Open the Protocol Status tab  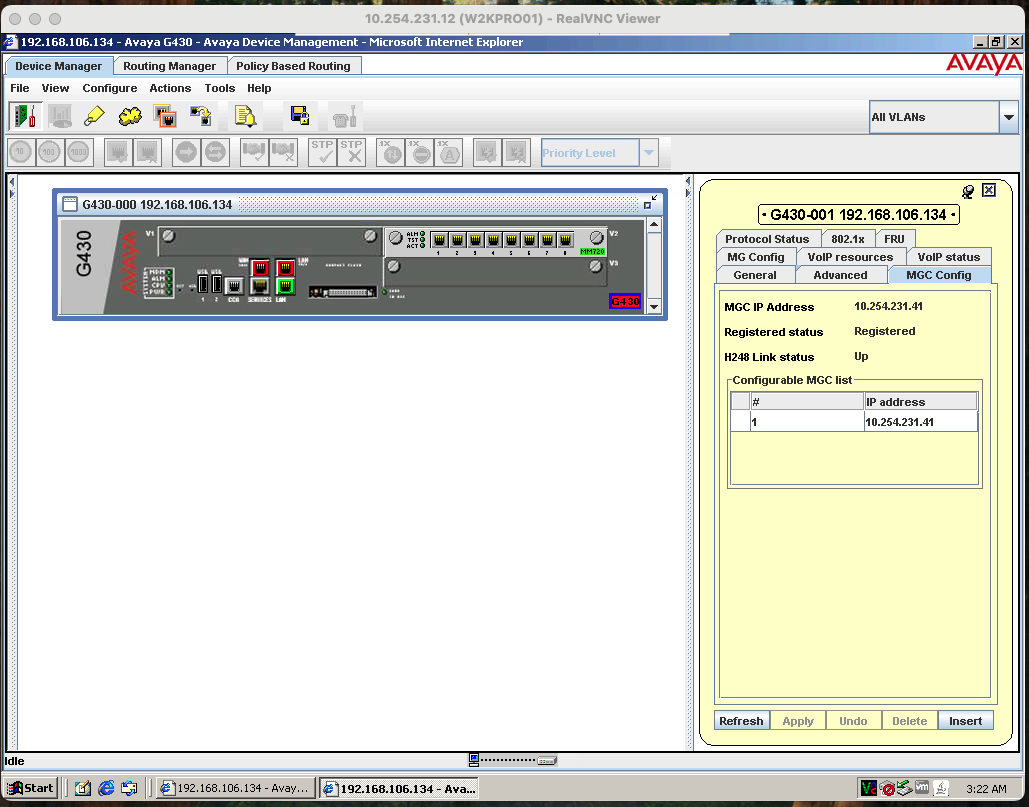(x=767, y=239)
